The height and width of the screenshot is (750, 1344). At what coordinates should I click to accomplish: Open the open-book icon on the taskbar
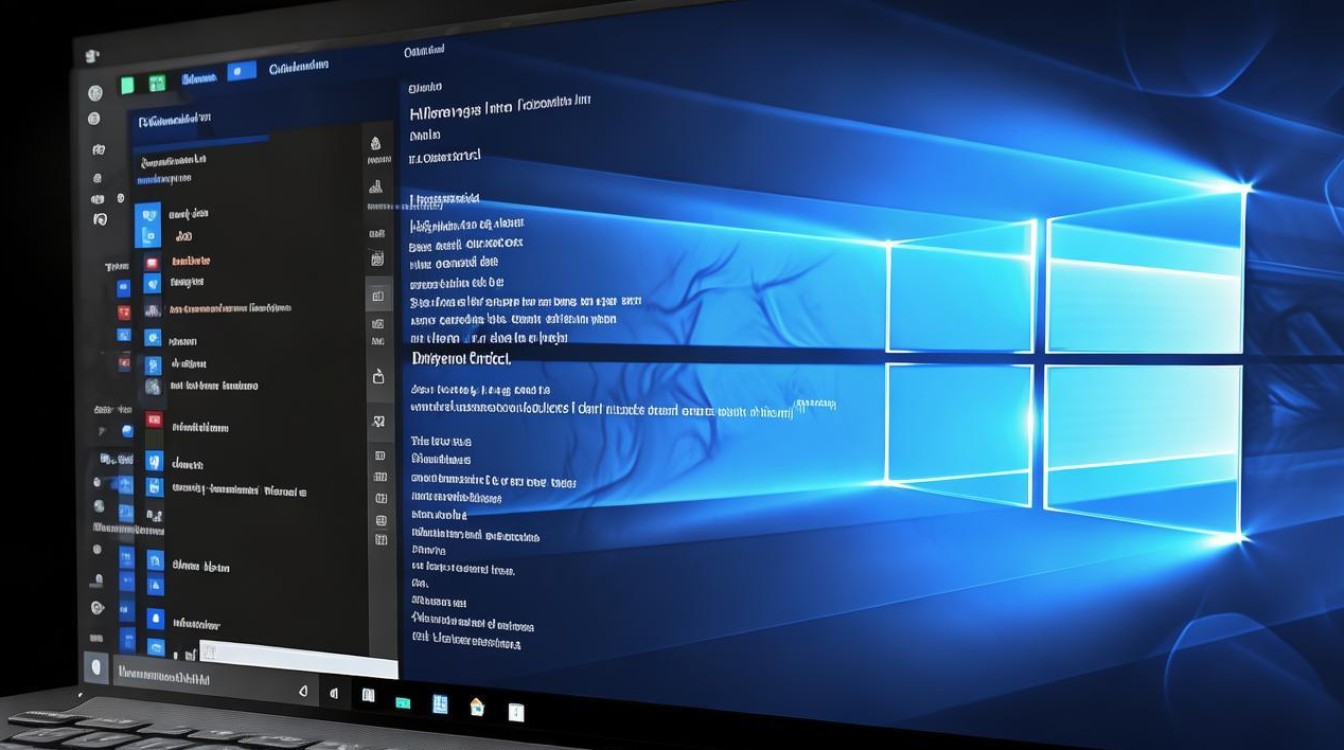point(367,695)
